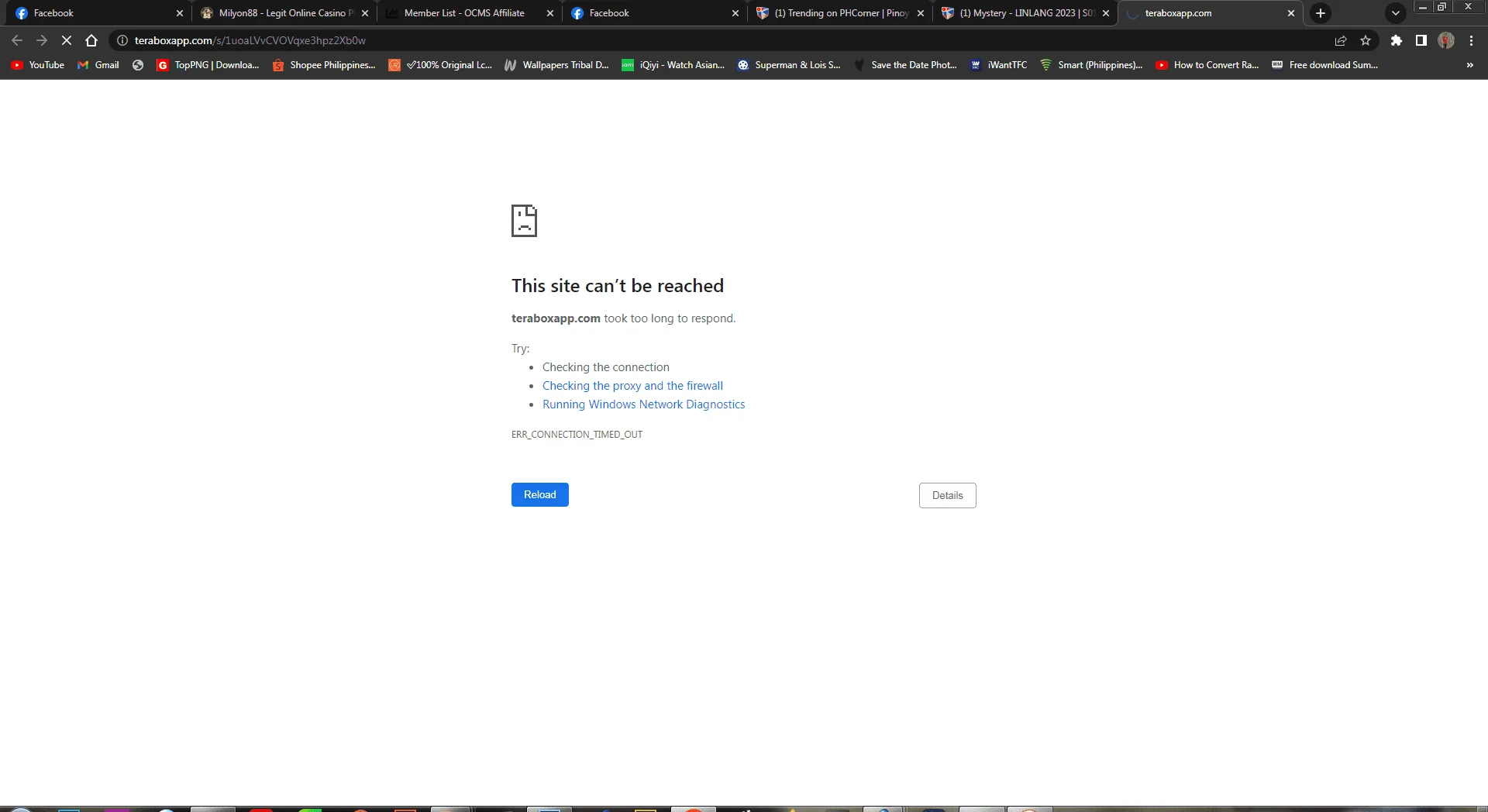Open Free download Sum bookmark
The image size is (1488, 812).
click(1324, 65)
